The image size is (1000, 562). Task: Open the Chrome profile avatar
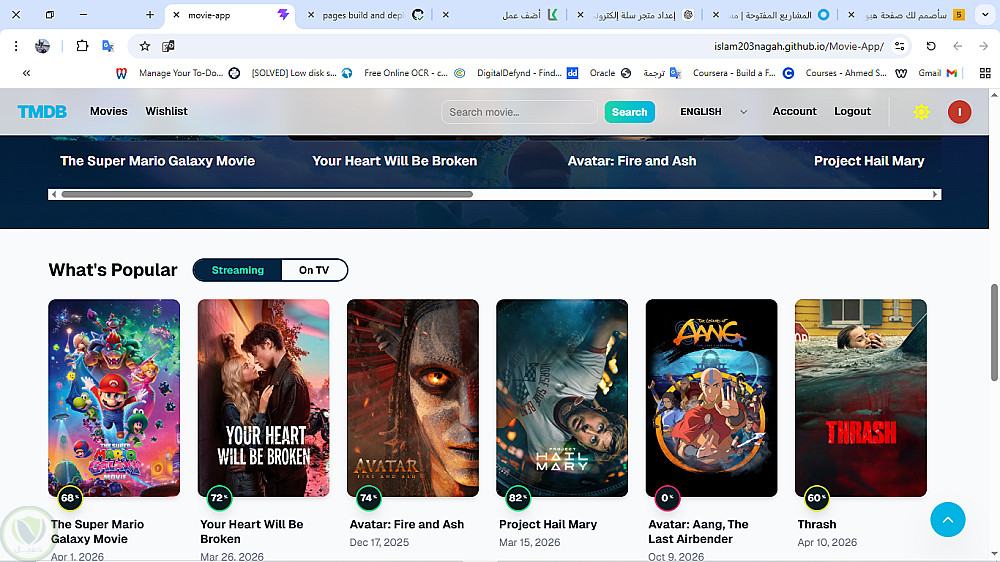[43, 46]
